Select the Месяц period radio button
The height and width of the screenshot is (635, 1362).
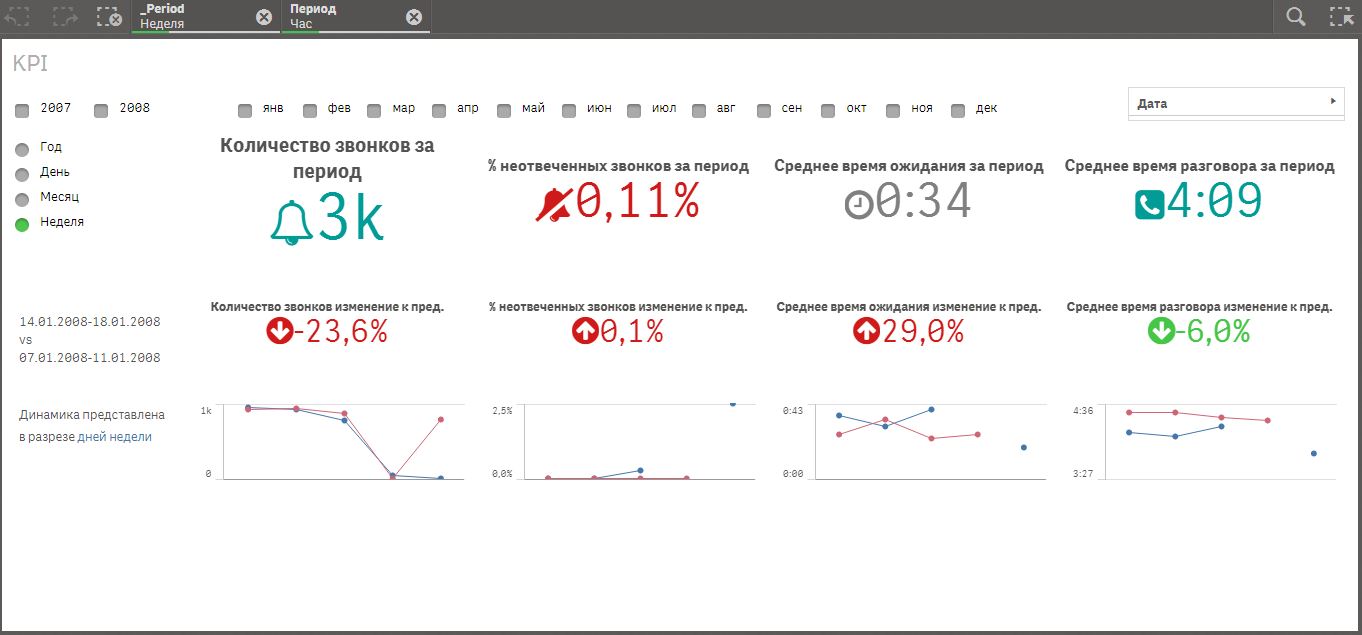pyautogui.click(x=23, y=199)
